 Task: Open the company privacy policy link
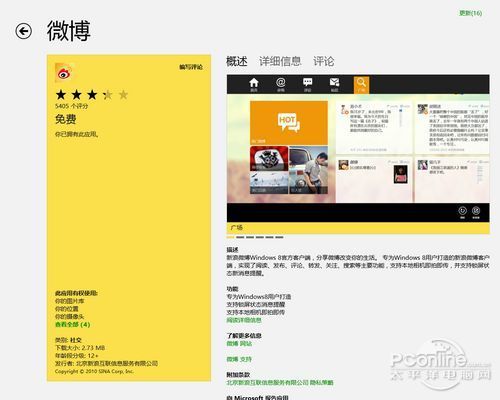[x=280, y=383]
